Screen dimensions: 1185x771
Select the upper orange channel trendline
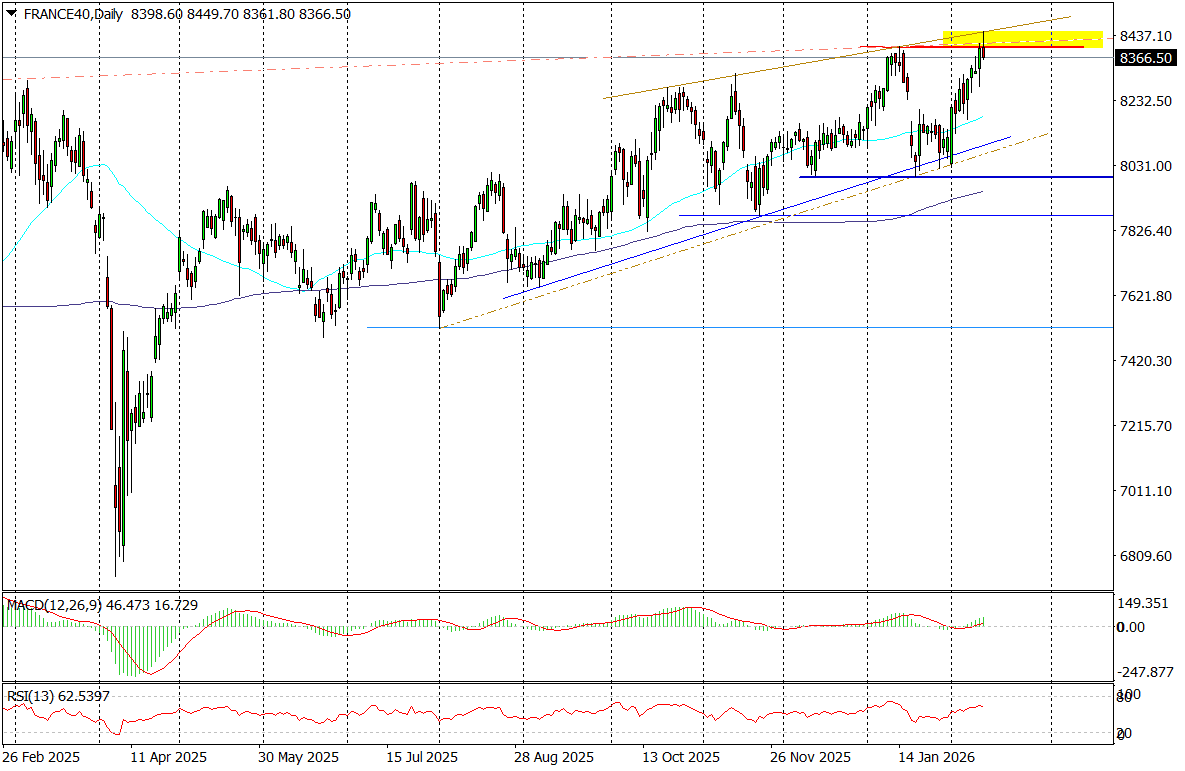800,66
